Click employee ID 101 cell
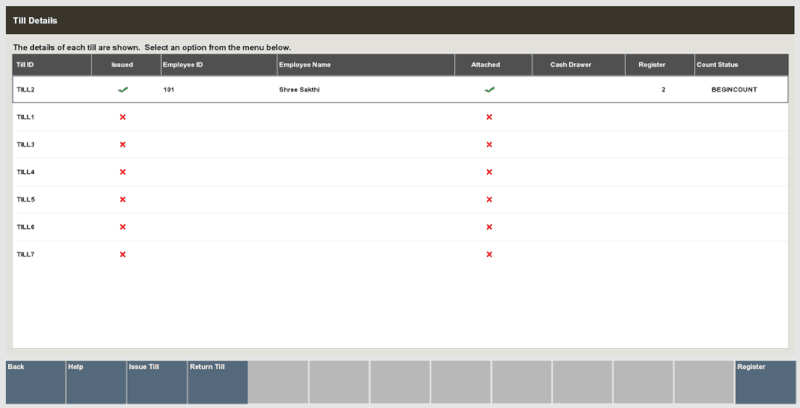 click(169, 90)
